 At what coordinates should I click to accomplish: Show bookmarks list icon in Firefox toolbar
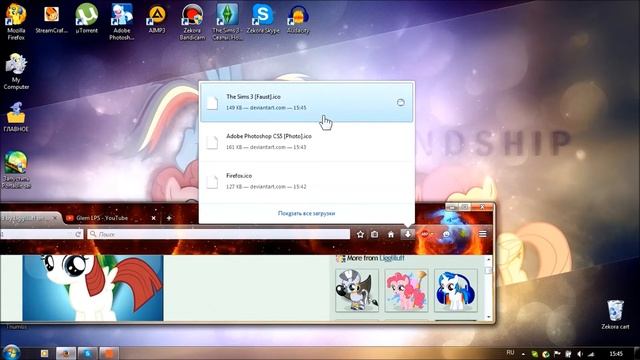point(374,234)
